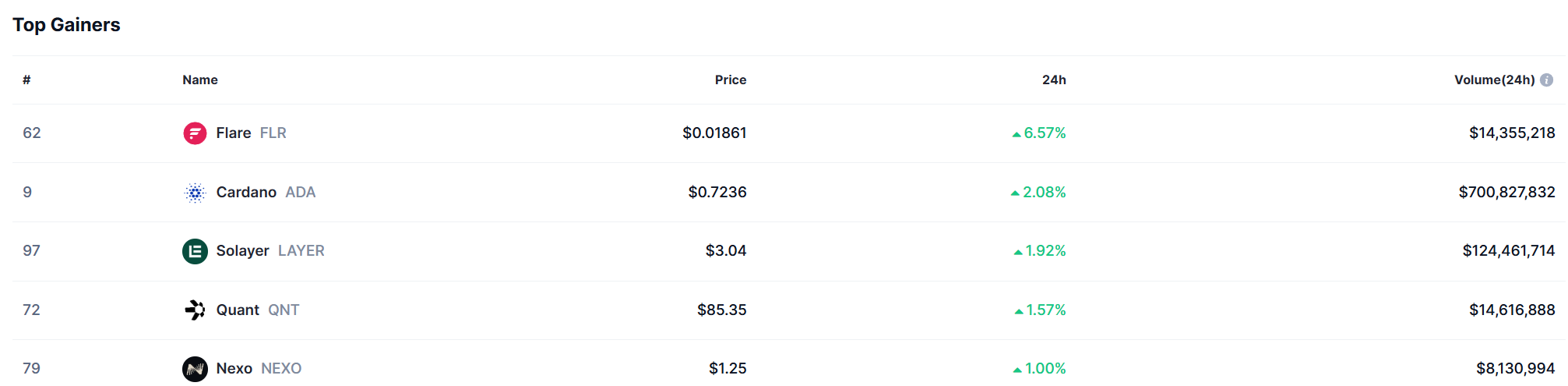Click the Nexo coin logo icon
This screenshot has width=1568, height=386.
(195, 369)
